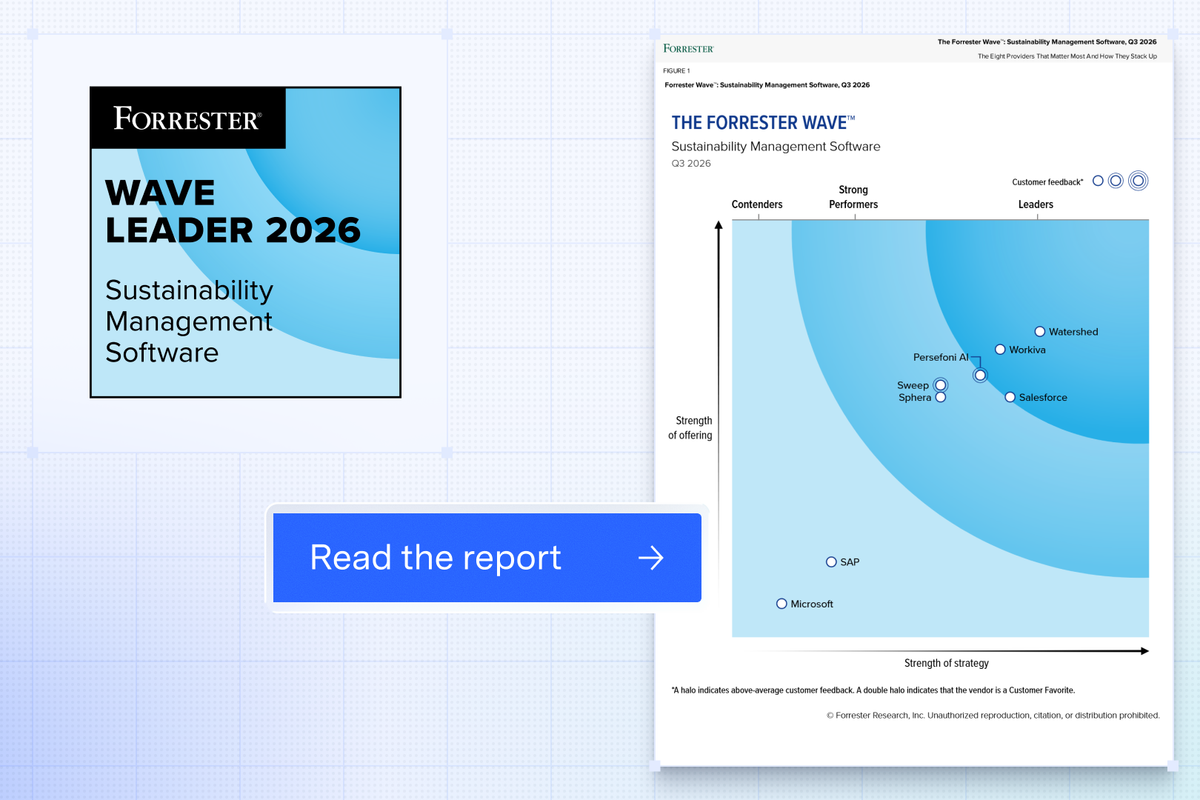Click the double halo customer feedback legend icon
The image size is (1200, 800).
click(1137, 181)
